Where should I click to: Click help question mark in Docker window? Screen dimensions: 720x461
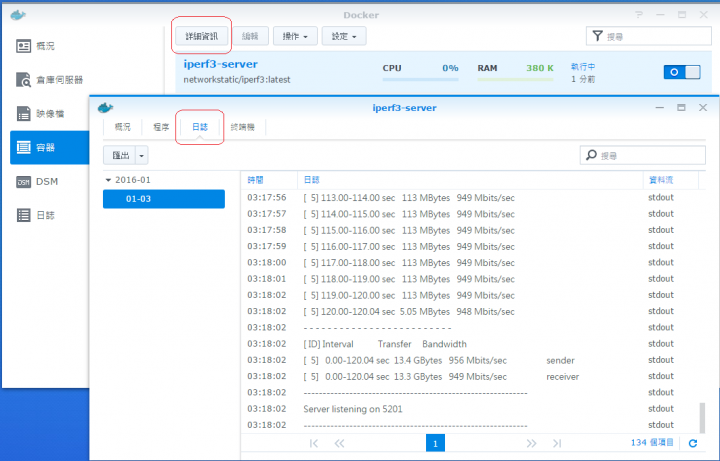coord(639,15)
